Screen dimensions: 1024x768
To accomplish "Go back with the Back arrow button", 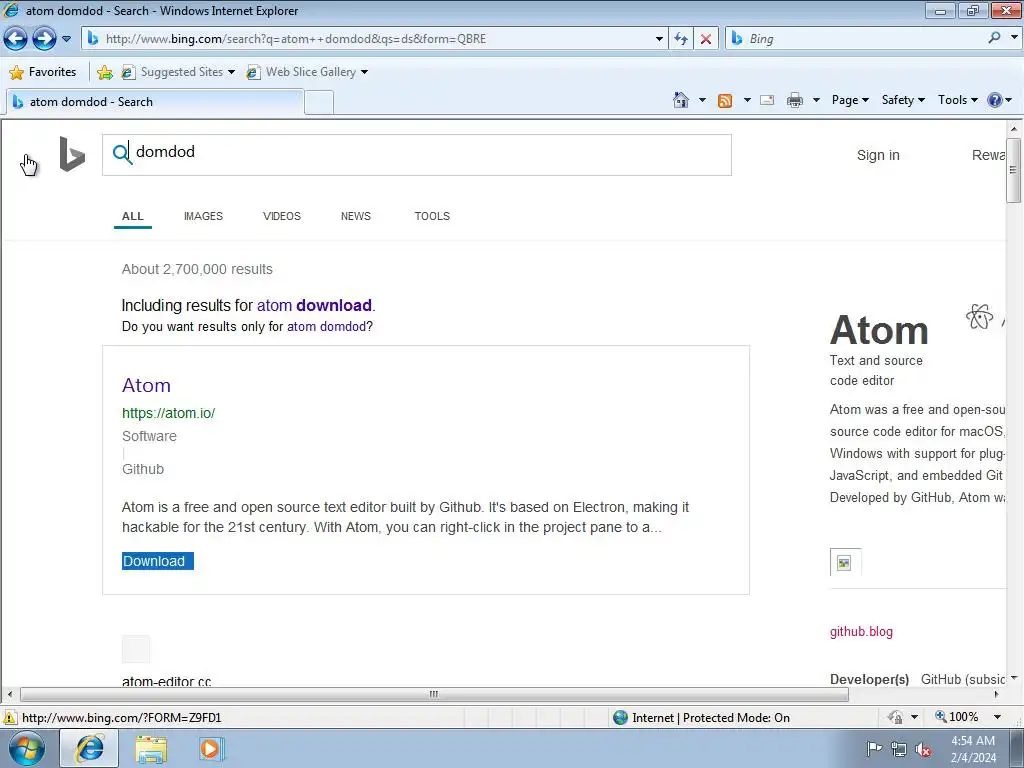I will pos(16,39).
